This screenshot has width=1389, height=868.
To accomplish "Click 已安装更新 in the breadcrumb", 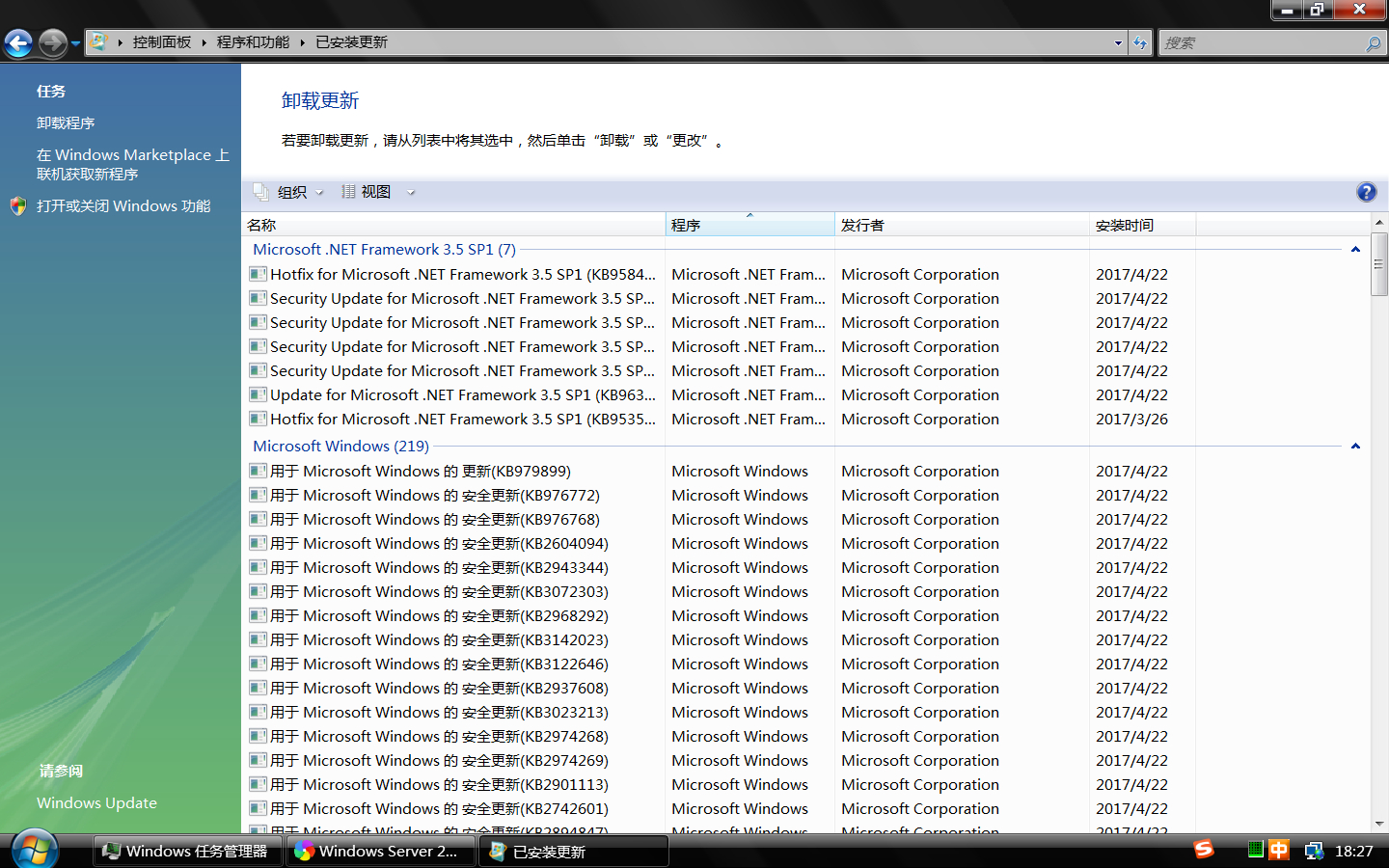I will click(351, 42).
